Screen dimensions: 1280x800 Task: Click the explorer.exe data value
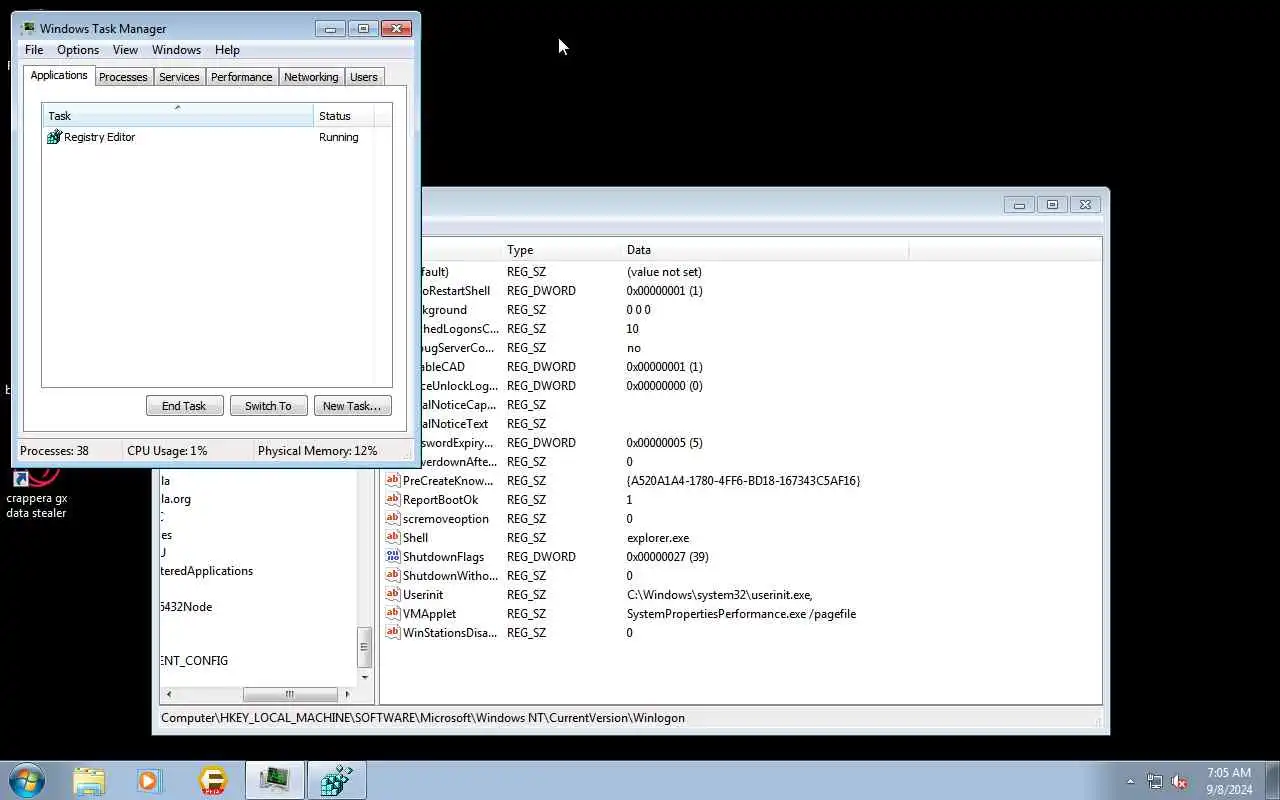tap(658, 538)
